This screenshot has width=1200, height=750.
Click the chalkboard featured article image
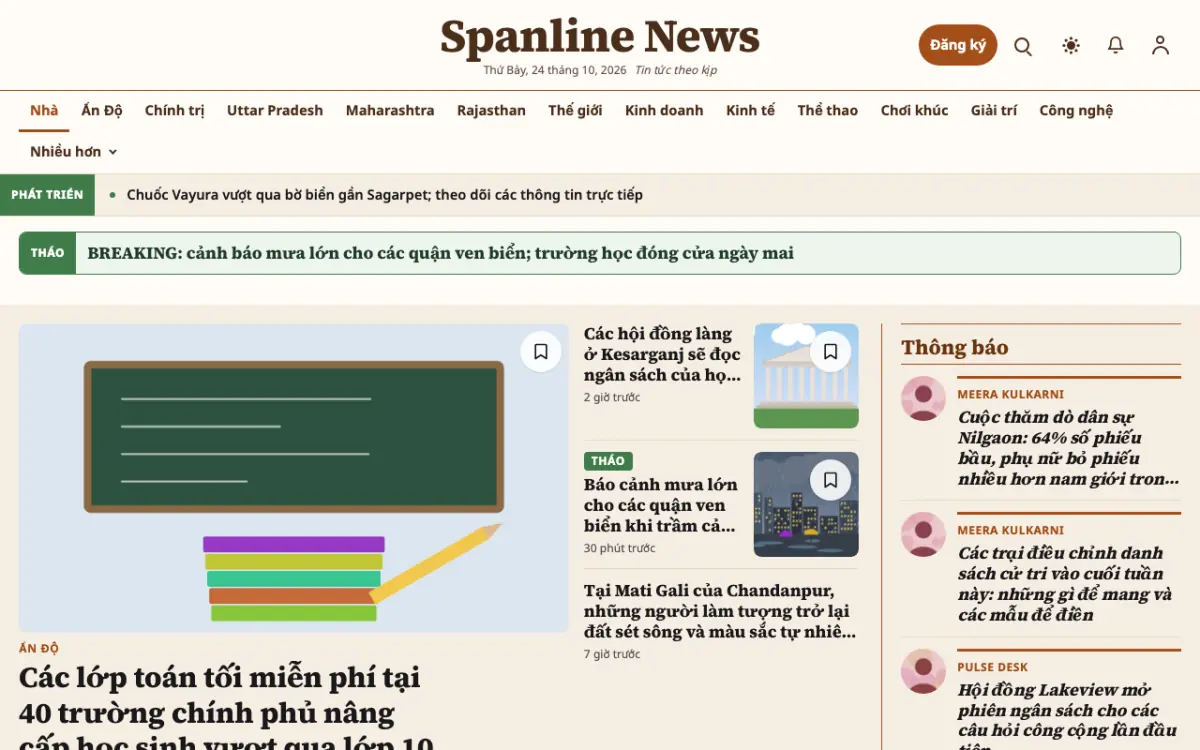tap(294, 478)
